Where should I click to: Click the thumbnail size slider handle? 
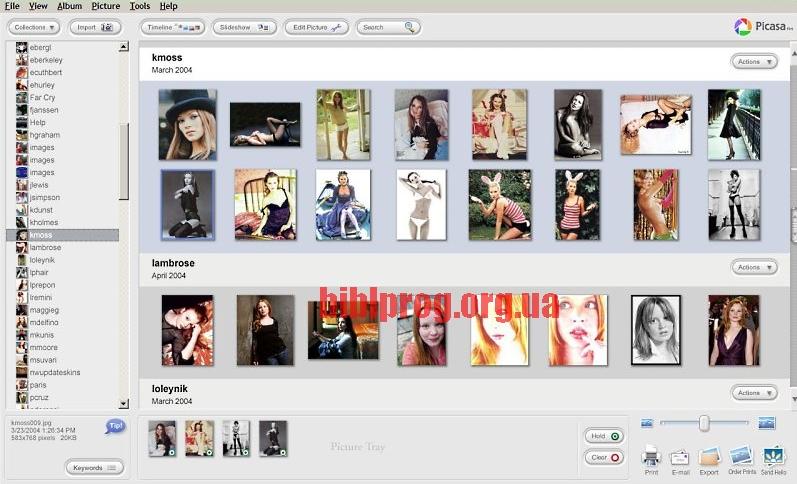(x=704, y=423)
